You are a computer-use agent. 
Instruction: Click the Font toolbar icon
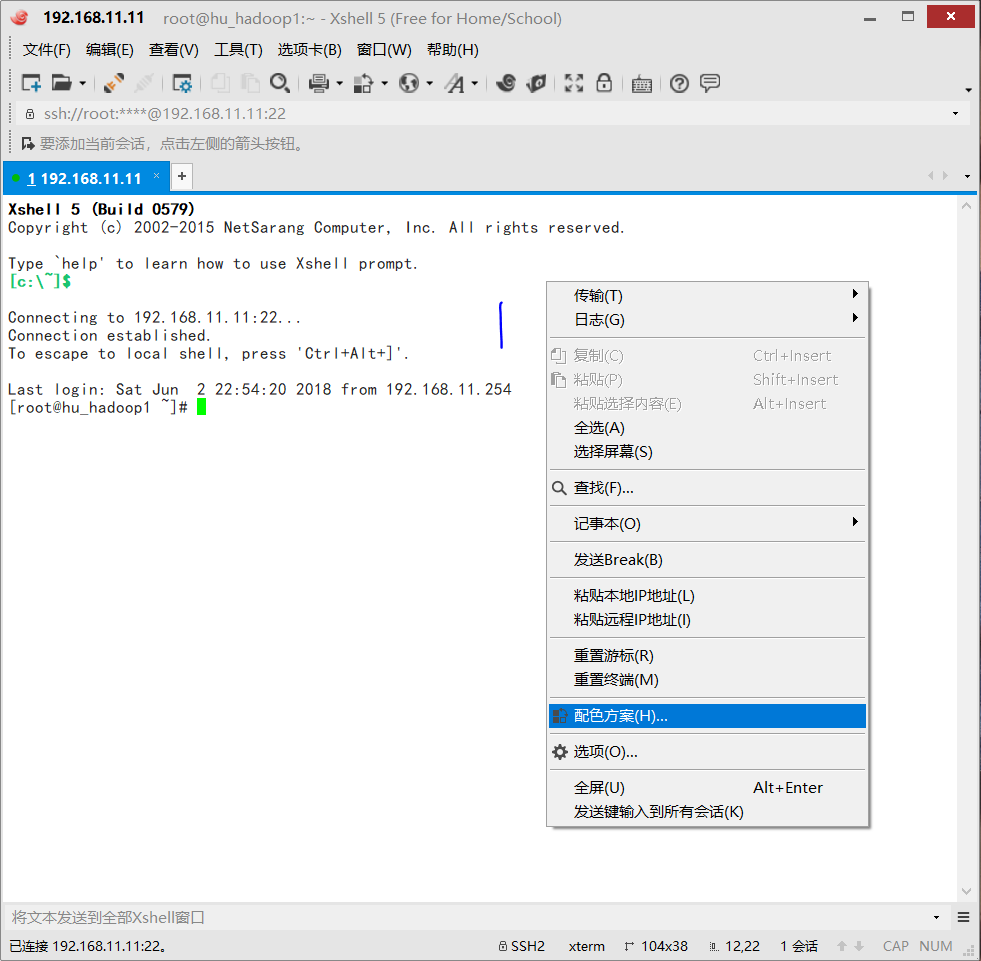point(455,83)
